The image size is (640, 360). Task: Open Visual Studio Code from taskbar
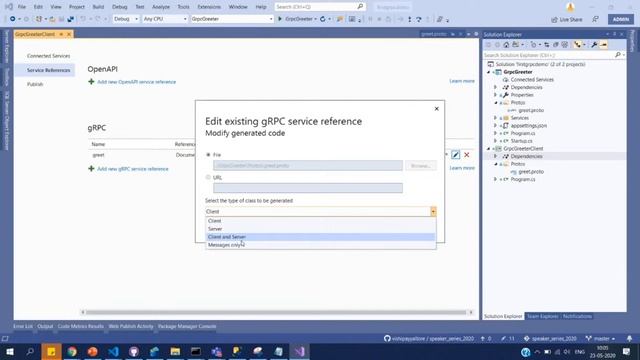click(x=113, y=351)
